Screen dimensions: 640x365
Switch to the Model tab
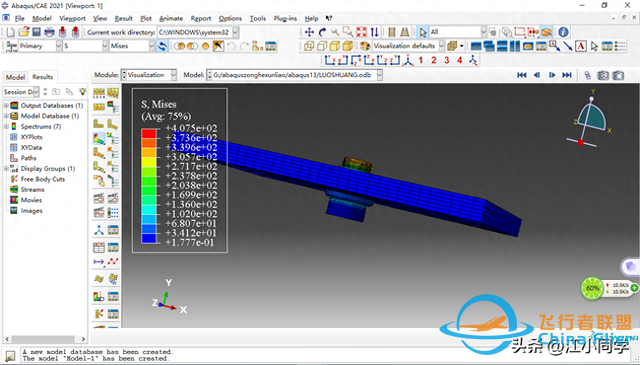pyautogui.click(x=15, y=77)
